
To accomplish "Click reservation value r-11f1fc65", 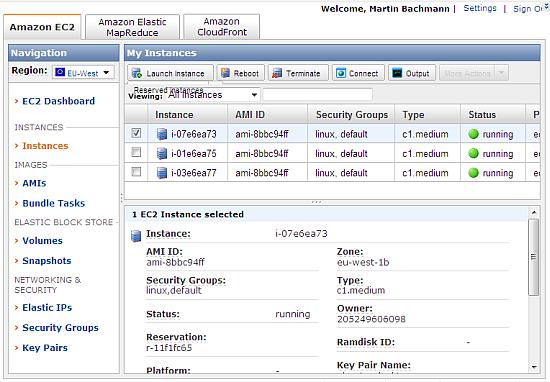I will pyautogui.click(x=169, y=348).
